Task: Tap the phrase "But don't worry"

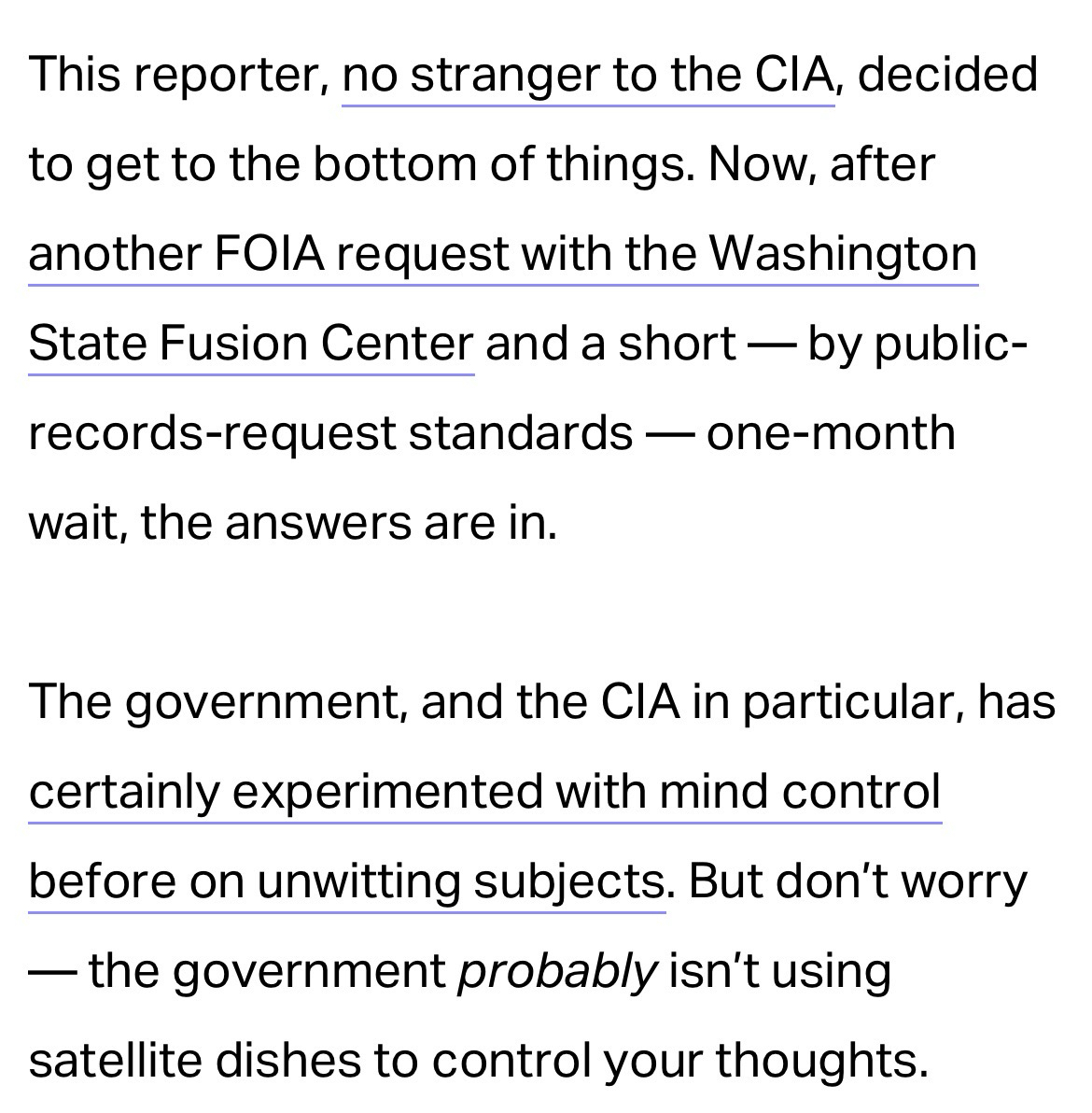Action: click(x=858, y=882)
